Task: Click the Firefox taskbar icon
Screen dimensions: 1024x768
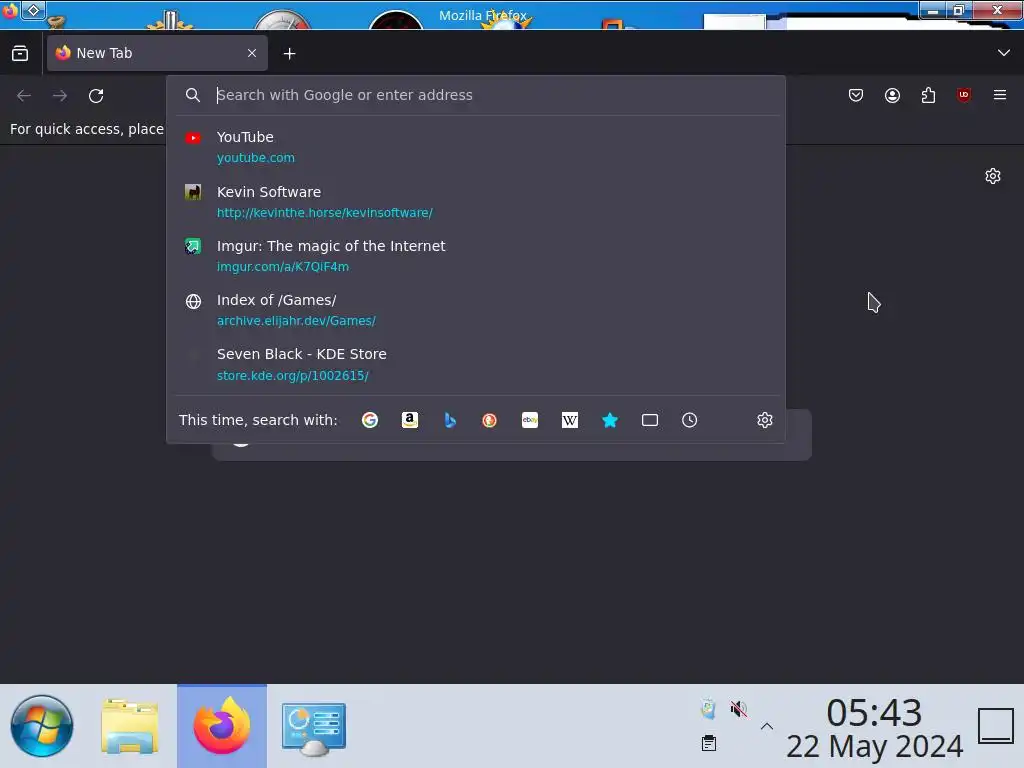Action: coord(222,726)
